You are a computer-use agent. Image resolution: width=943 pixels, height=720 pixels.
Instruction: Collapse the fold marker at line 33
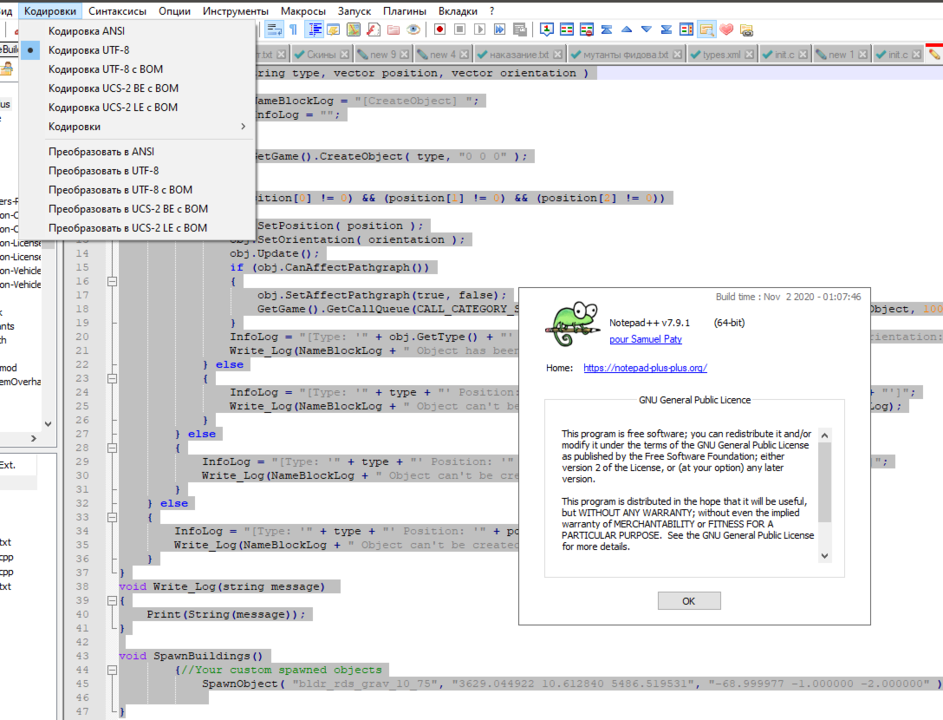coord(112,517)
